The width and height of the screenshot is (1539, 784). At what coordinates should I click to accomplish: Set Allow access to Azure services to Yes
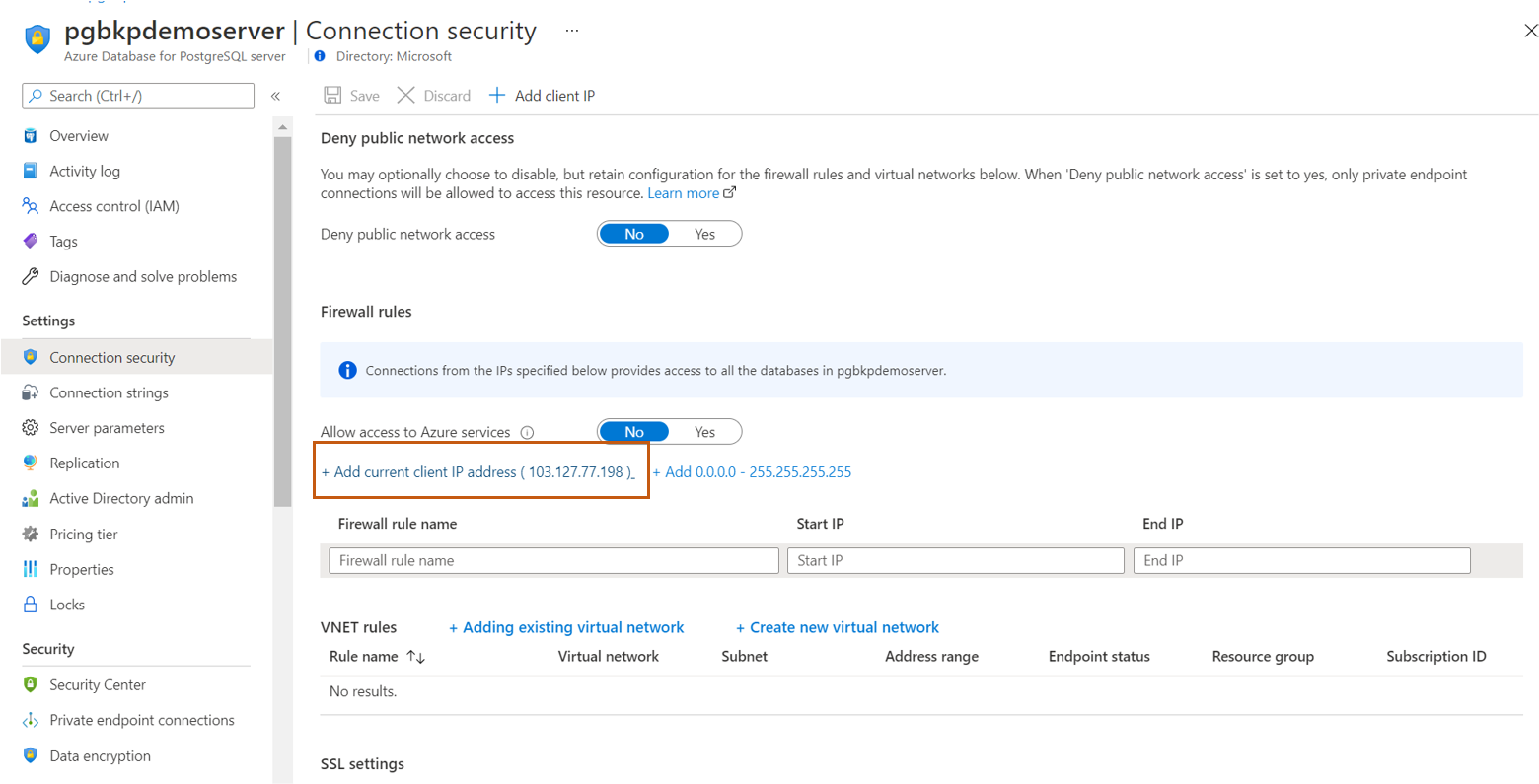pyautogui.click(x=704, y=432)
